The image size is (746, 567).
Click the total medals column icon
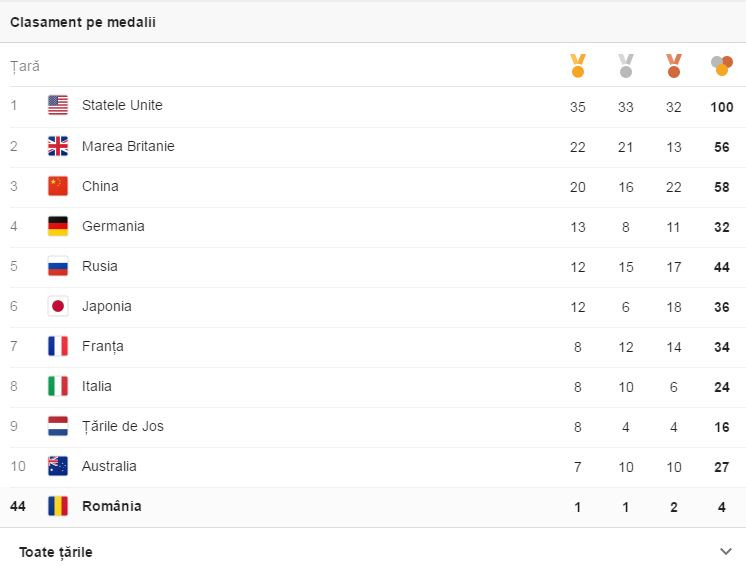pos(721,66)
